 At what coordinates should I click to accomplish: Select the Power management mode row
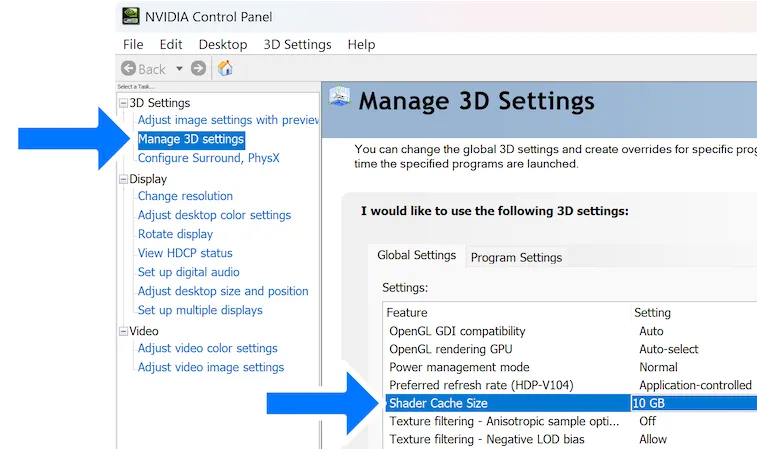[x=459, y=367]
